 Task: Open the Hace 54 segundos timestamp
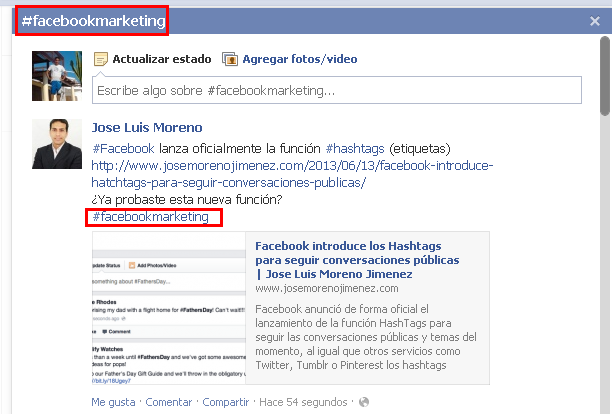coord(303,402)
